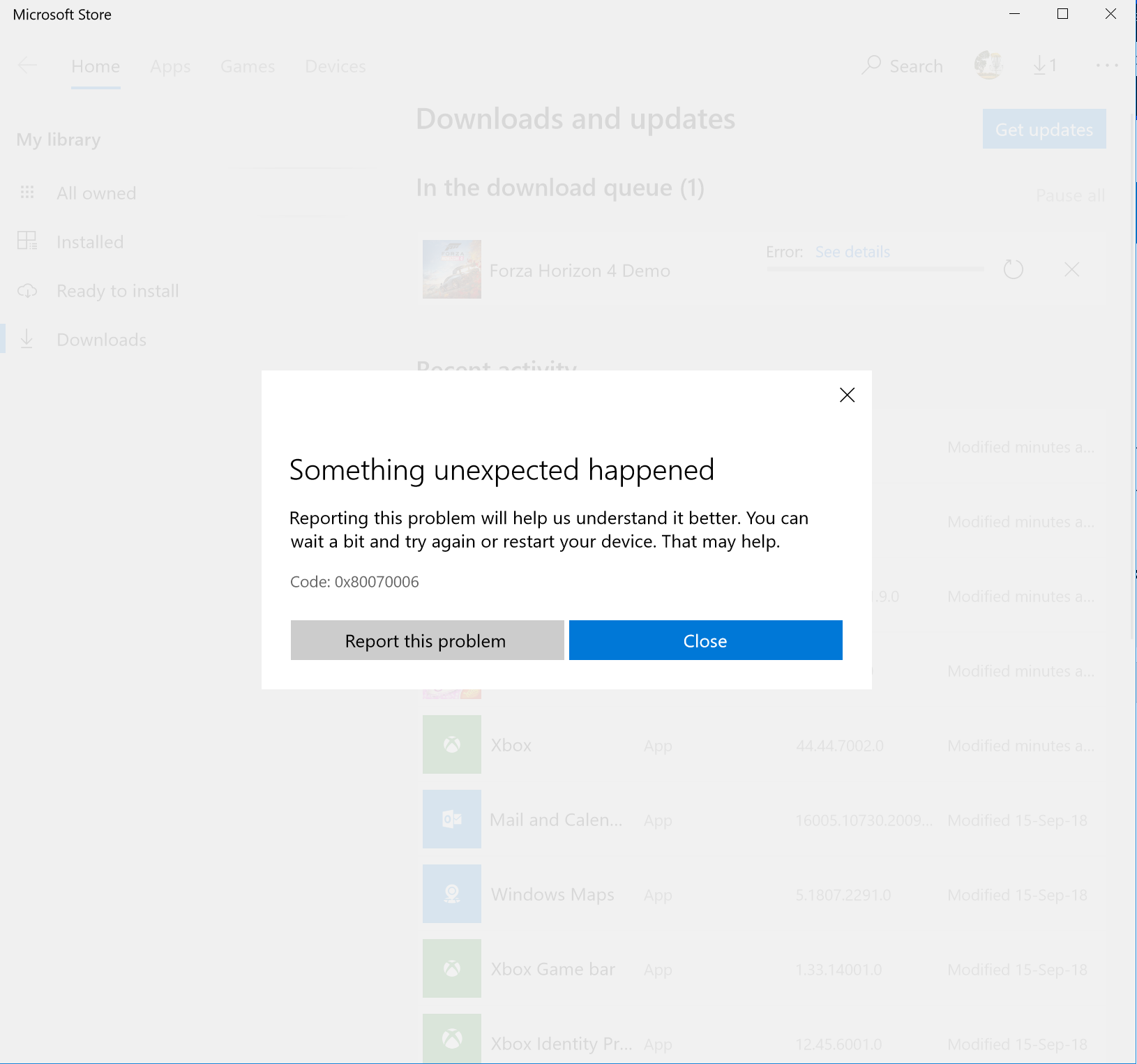Click Mail and Calen... entry
Image resolution: width=1137 pixels, height=1064 pixels.
pyautogui.click(x=556, y=820)
